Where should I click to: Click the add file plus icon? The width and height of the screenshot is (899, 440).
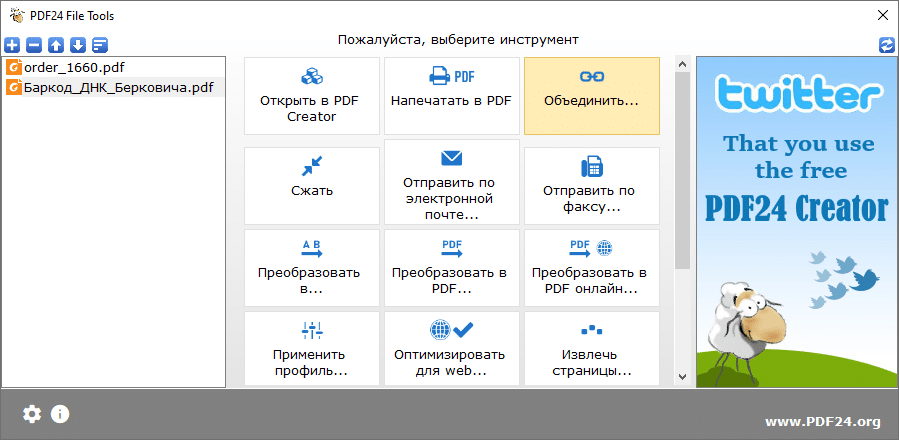pos(12,45)
